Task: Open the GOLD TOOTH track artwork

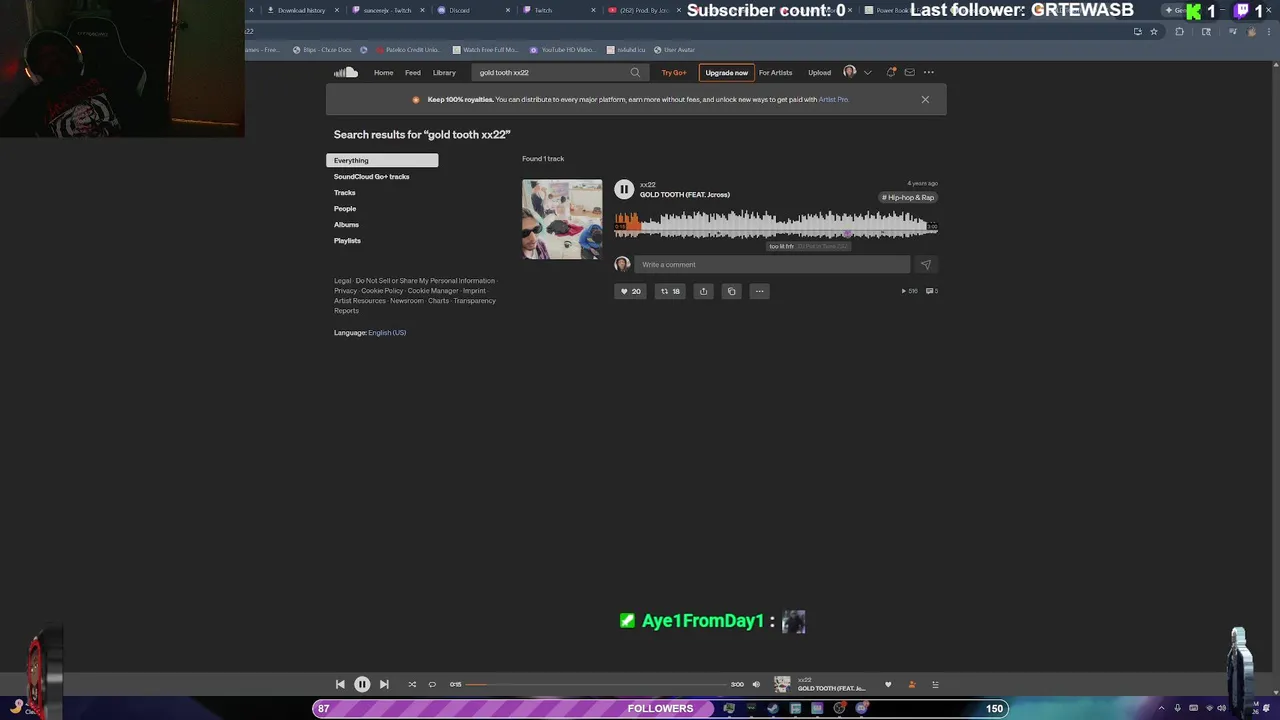Action: click(562, 219)
